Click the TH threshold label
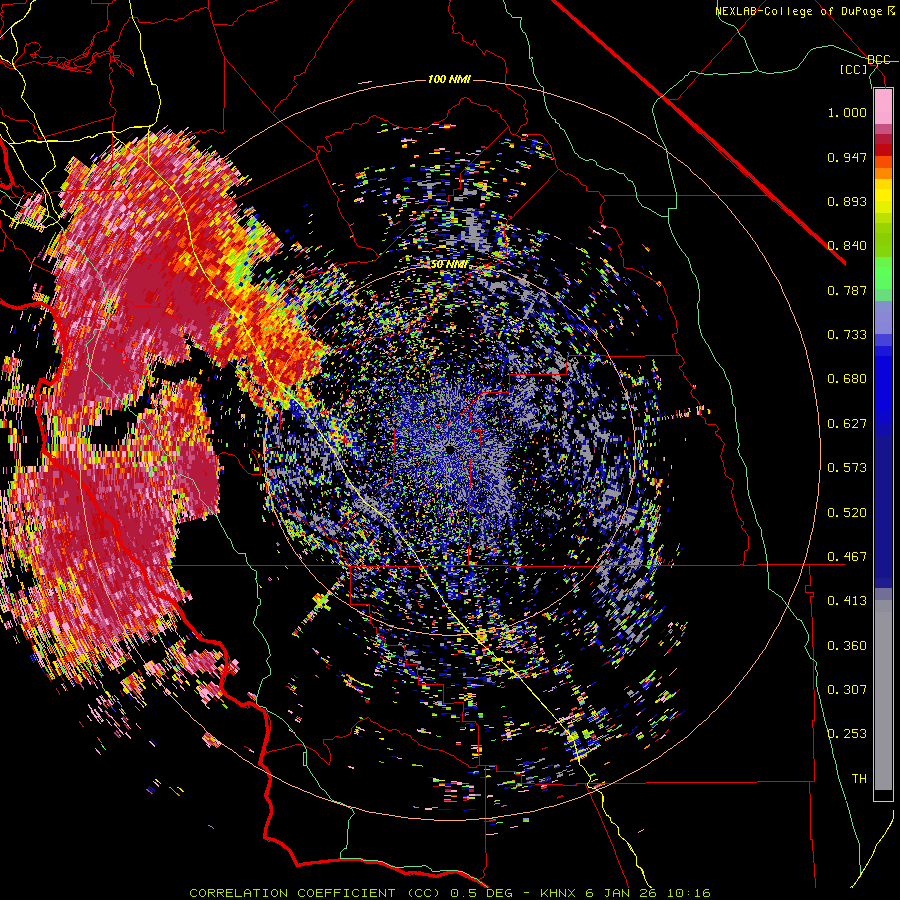Viewport: 900px width, 900px height. (859, 779)
